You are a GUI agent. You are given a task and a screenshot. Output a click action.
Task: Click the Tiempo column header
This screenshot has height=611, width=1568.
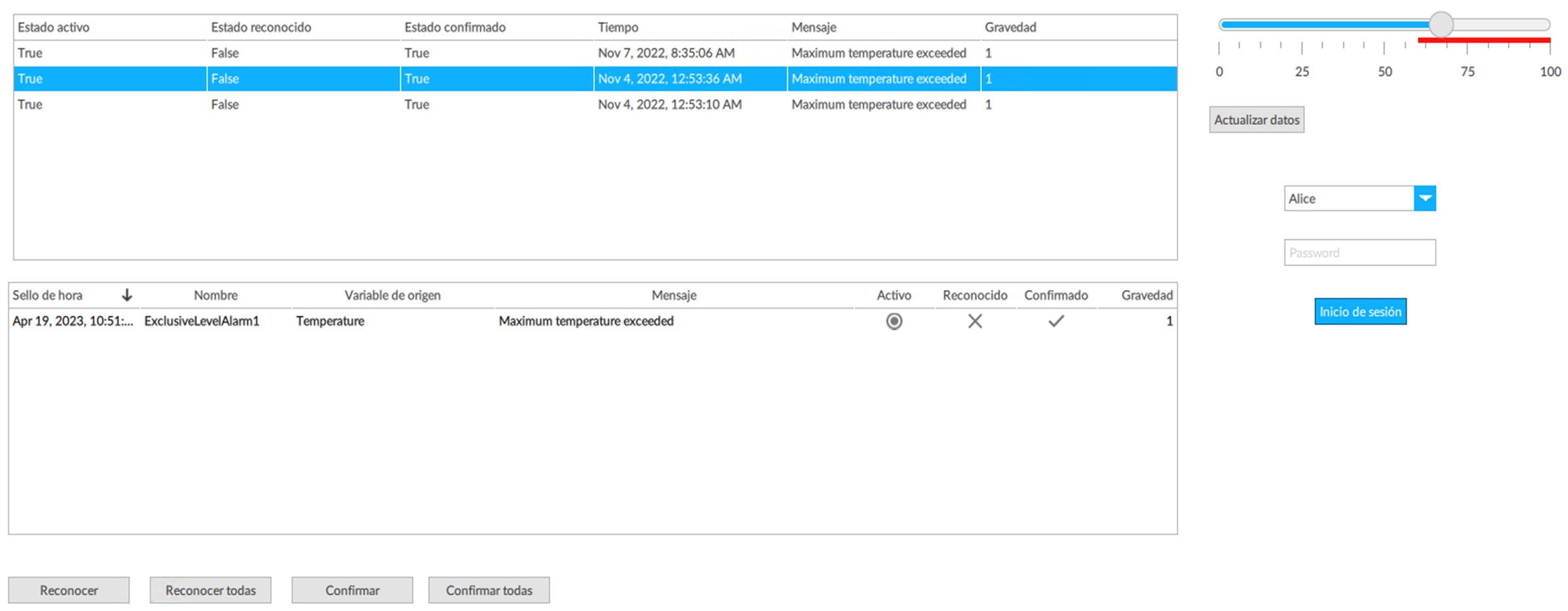point(690,27)
